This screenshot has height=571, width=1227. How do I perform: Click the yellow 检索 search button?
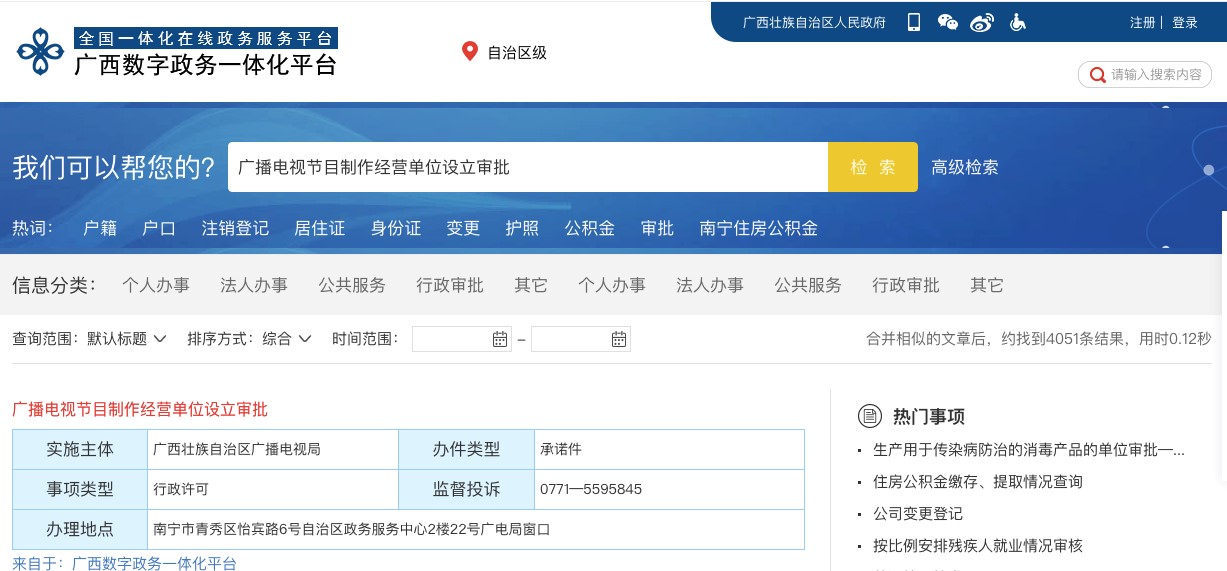pos(872,167)
